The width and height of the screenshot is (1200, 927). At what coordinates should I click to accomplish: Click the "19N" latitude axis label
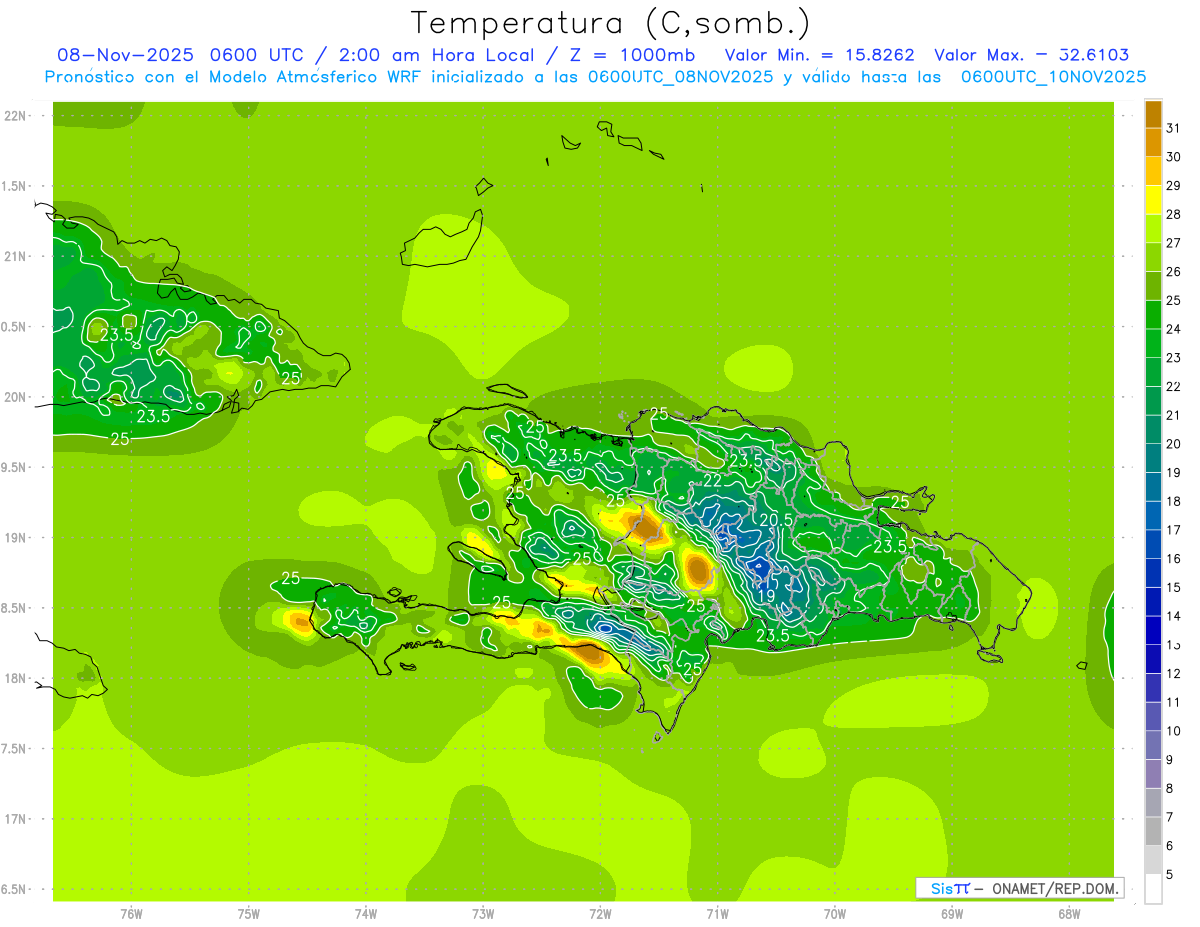[x=15, y=538]
